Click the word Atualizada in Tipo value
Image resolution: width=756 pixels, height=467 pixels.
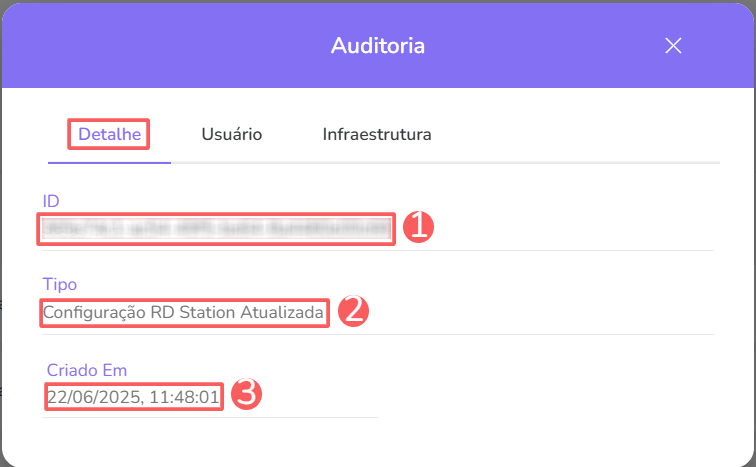(x=282, y=313)
